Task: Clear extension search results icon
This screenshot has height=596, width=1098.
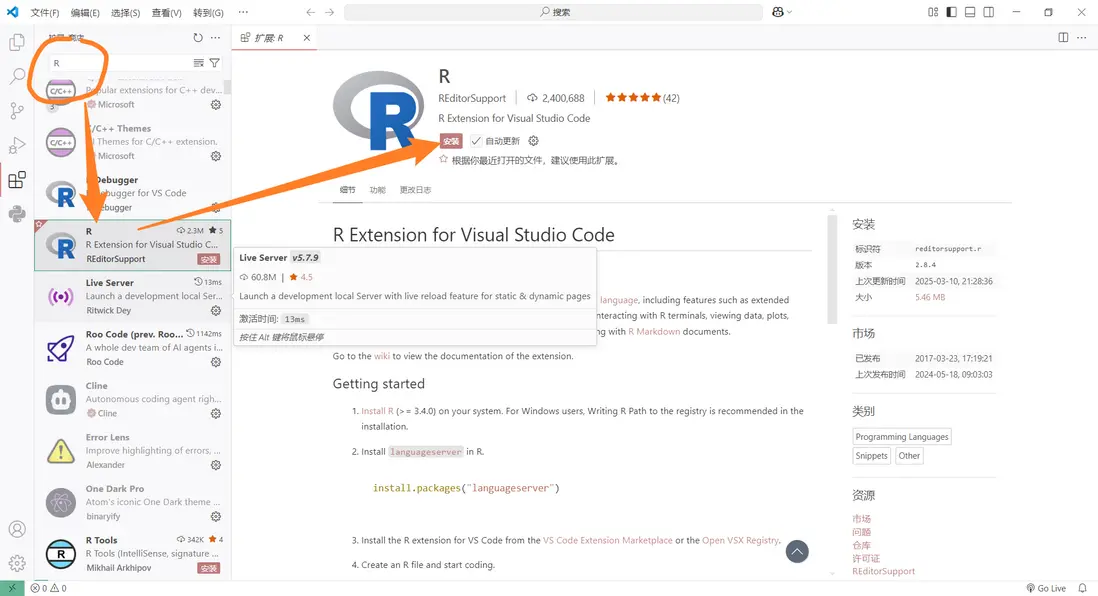Action: point(199,63)
